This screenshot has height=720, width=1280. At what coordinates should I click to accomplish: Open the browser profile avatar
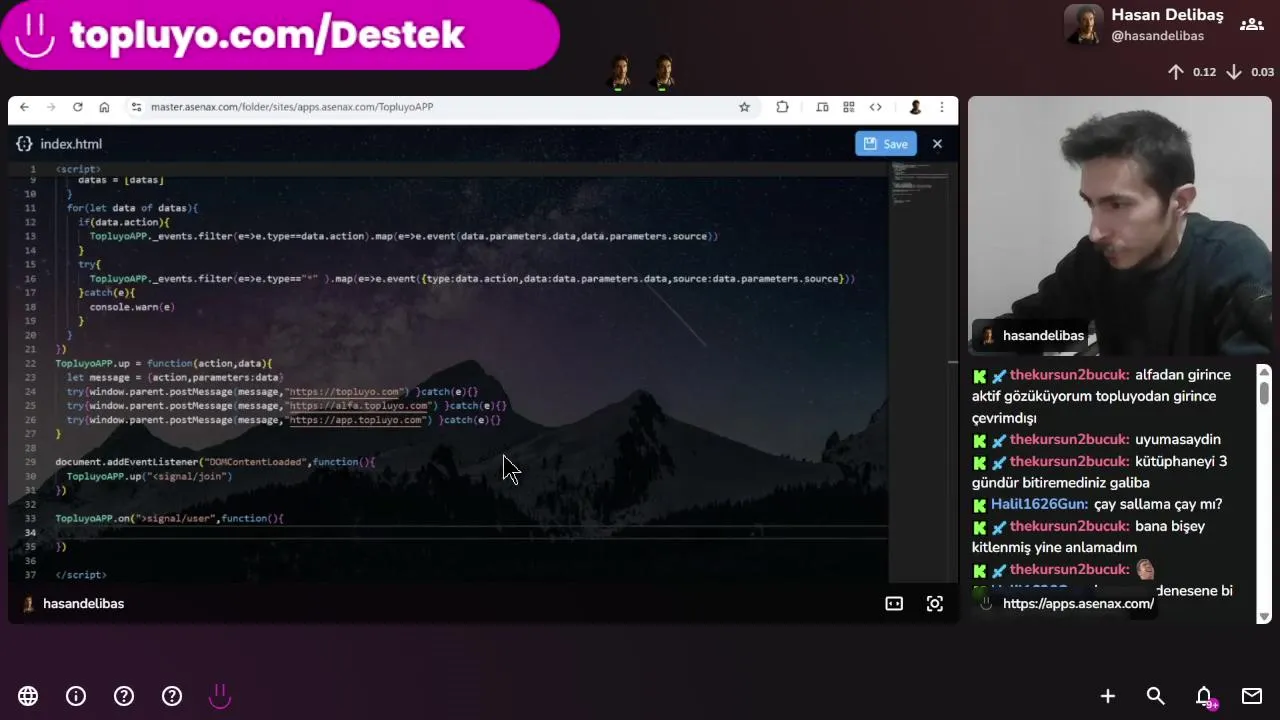tap(915, 107)
